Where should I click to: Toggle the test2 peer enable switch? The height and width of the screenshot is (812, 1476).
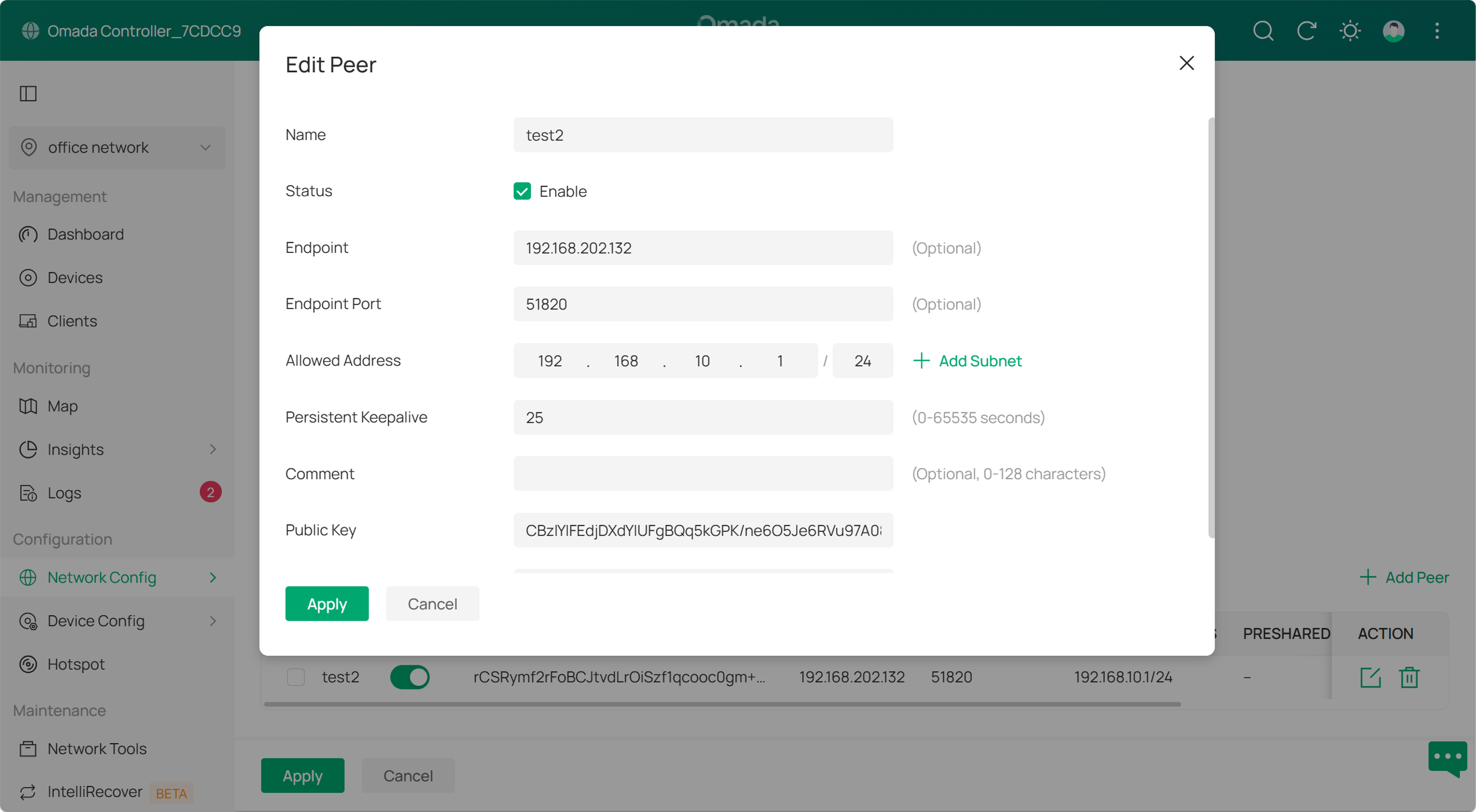coord(410,678)
